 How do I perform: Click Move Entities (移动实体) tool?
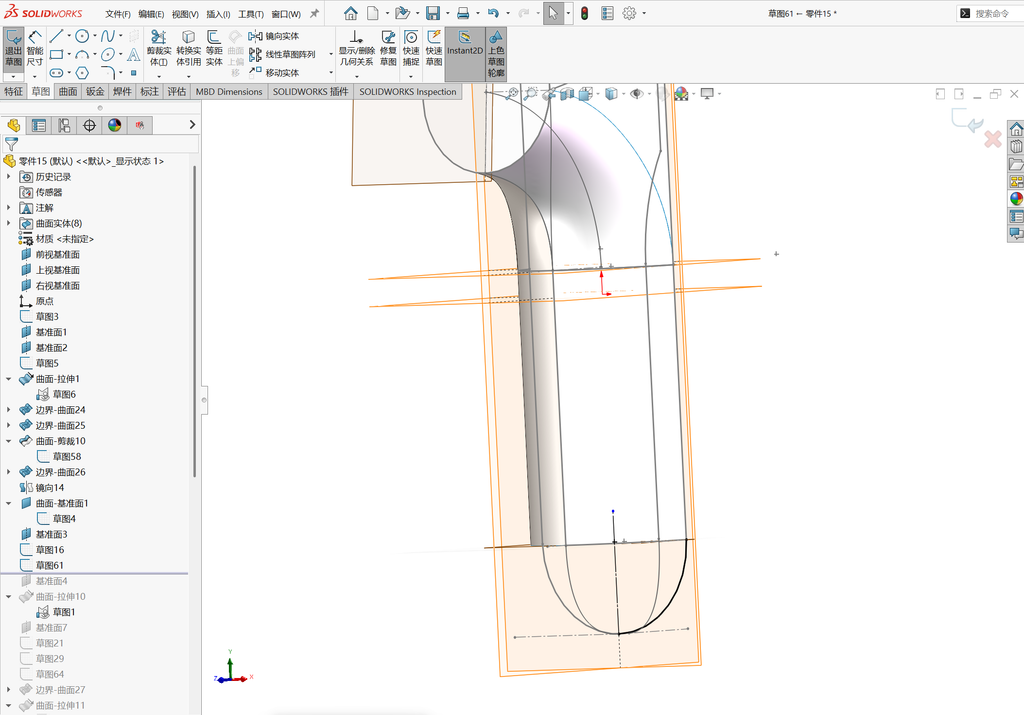click(274, 72)
